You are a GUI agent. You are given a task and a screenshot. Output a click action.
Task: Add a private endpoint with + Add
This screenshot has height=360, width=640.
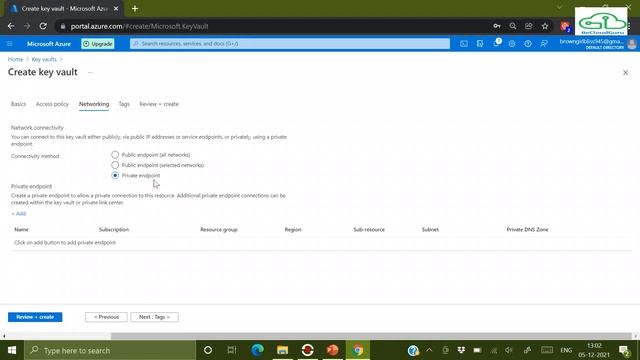coord(18,213)
